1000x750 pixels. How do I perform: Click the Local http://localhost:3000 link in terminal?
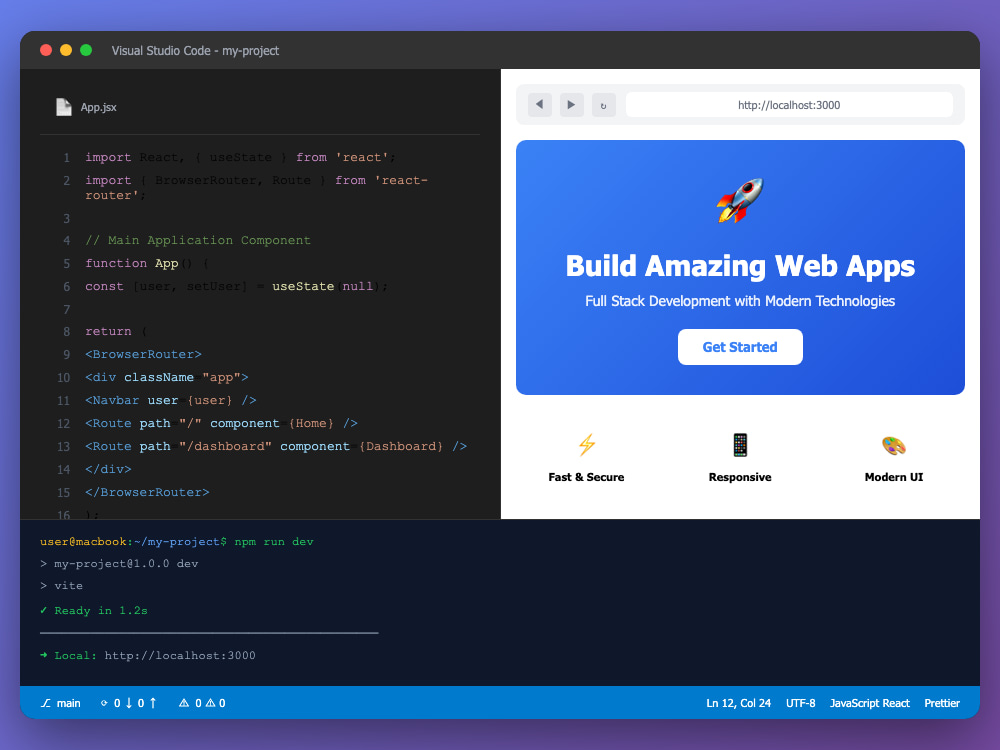(x=148, y=655)
